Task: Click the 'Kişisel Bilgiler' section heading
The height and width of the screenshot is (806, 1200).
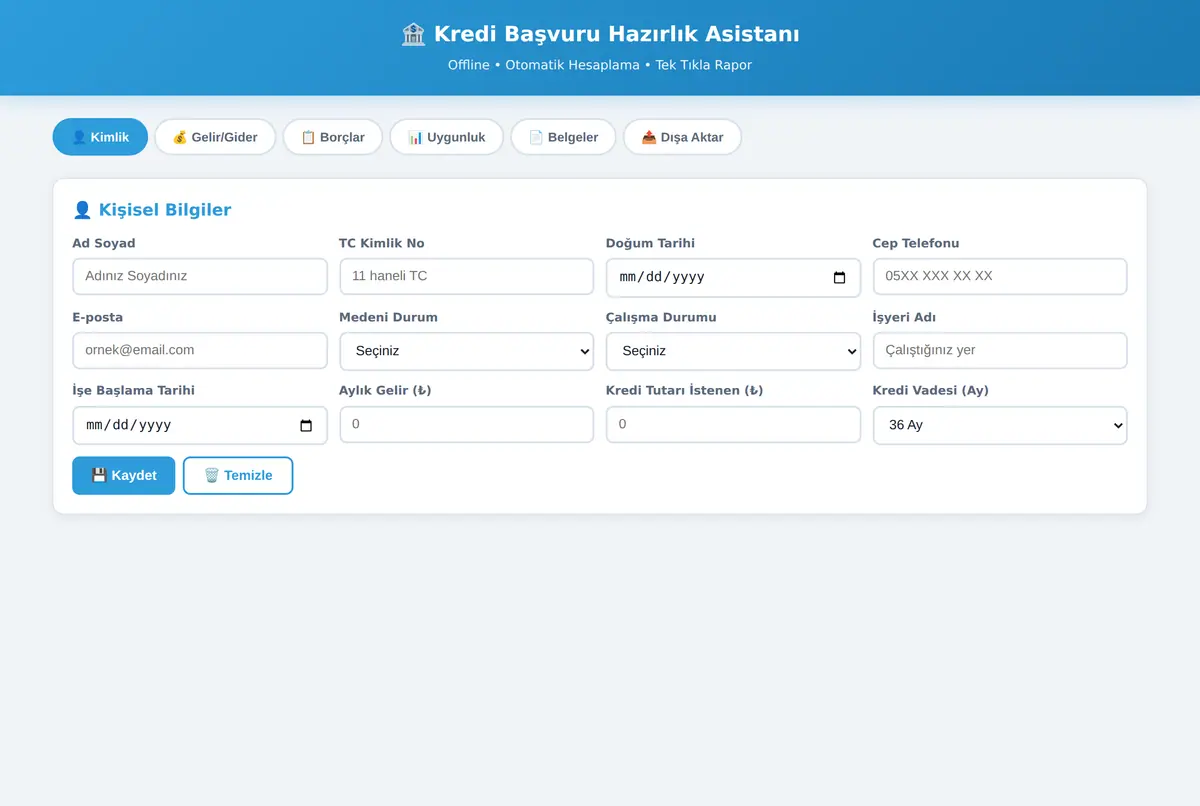Action: (165, 210)
